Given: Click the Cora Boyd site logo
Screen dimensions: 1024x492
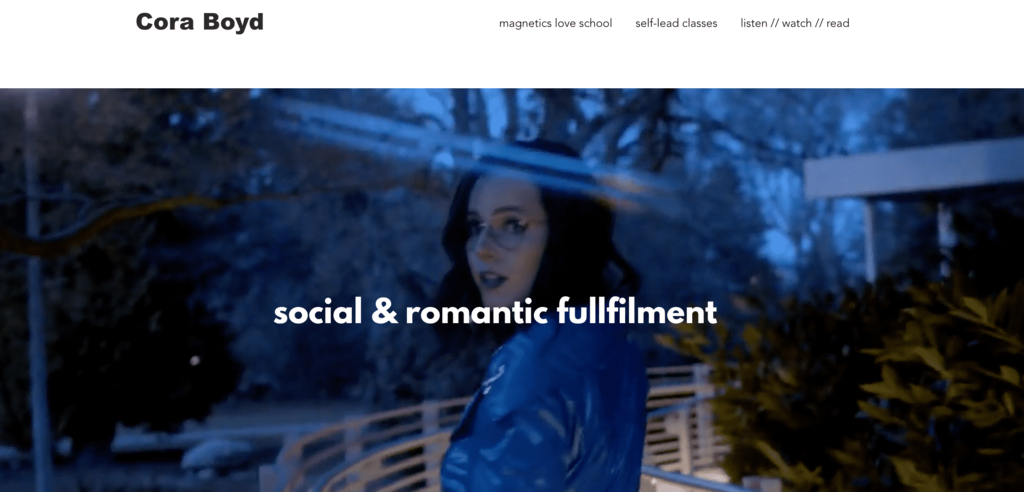Looking at the screenshot, I should tap(200, 22).
